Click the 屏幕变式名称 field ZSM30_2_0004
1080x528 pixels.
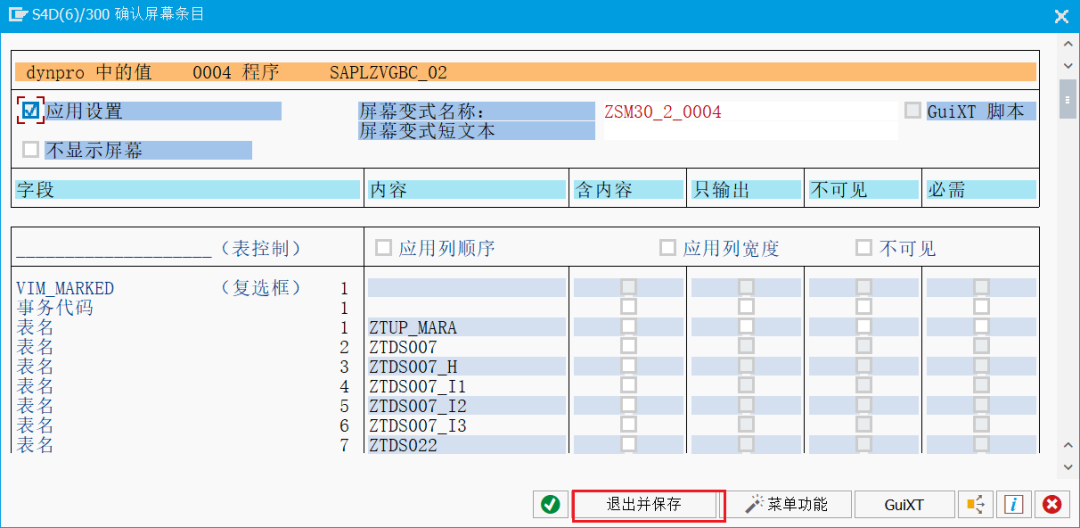coord(751,111)
